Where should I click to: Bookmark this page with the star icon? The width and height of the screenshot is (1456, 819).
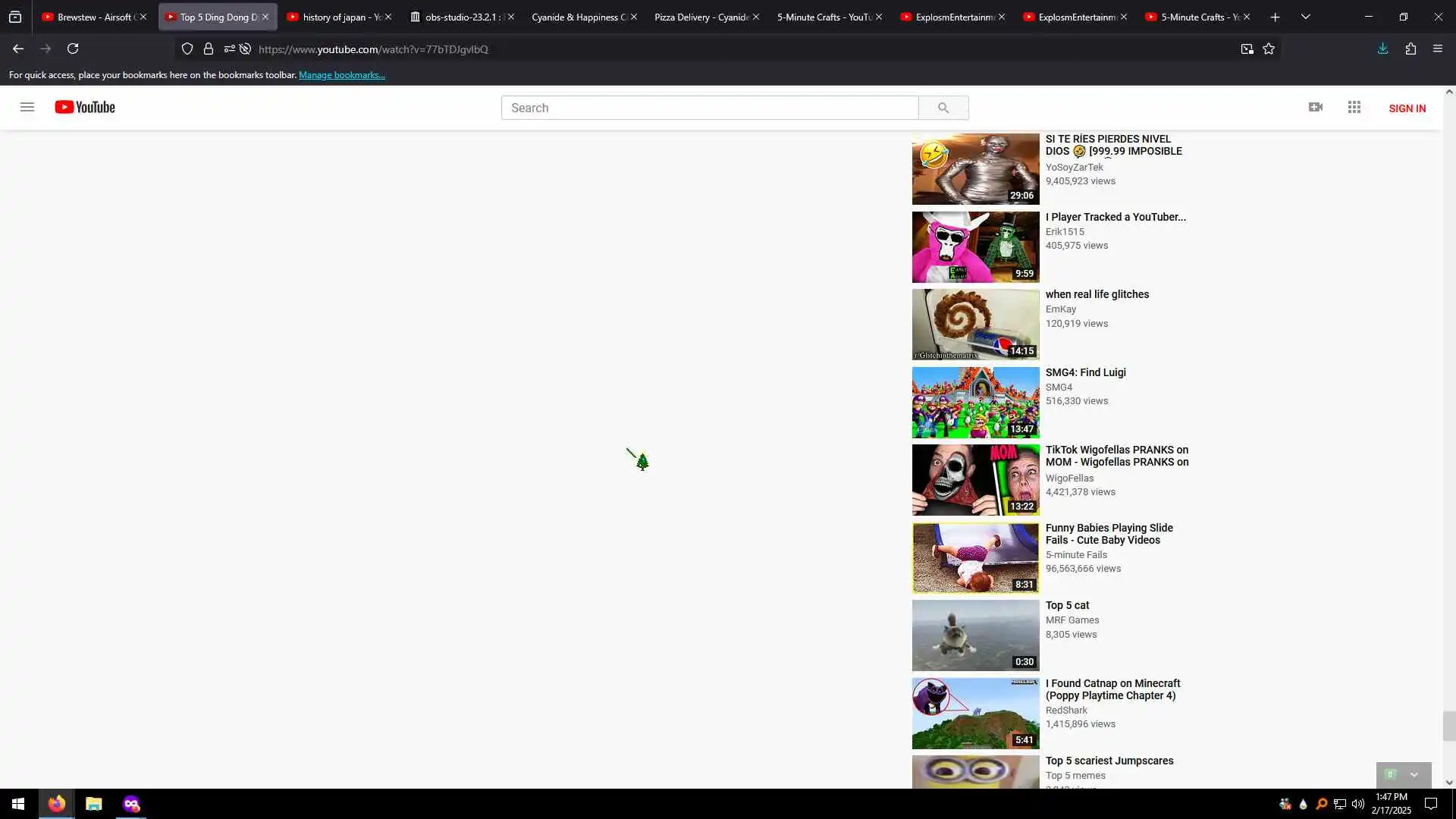(x=1269, y=49)
